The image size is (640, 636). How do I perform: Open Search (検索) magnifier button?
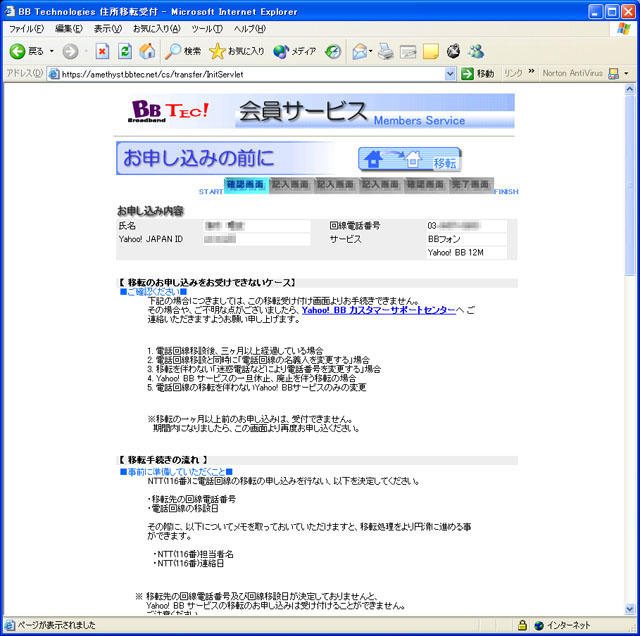(x=183, y=51)
